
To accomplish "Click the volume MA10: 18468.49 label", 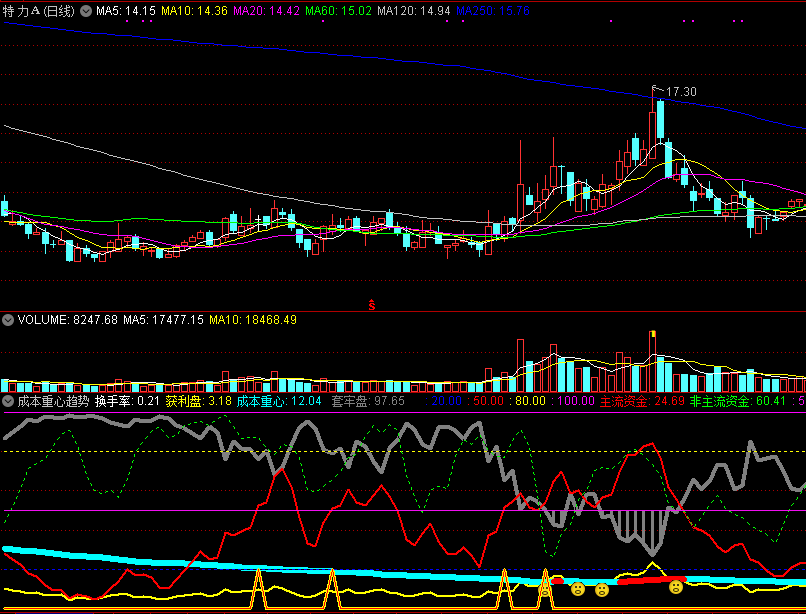I will 253,320.
